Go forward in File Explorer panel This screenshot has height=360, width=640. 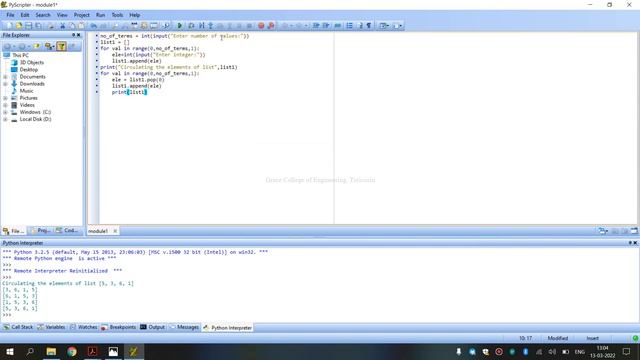pyautogui.click(x=22, y=47)
